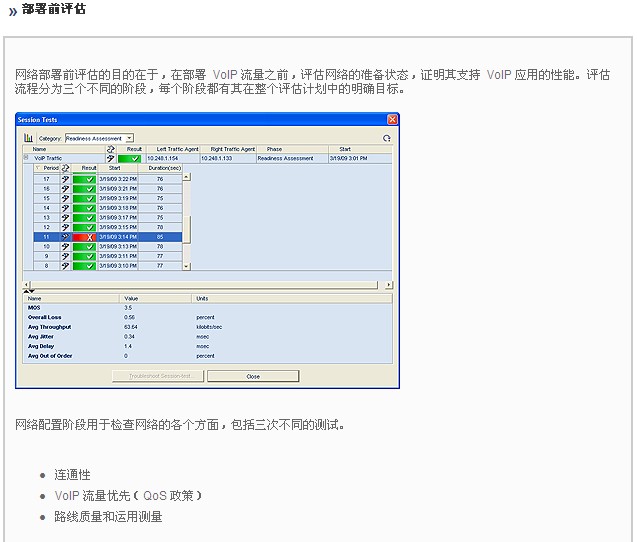Screen dimensions: 637x542
Task: Click the refresh icon in Session Tests
Action: 387,138
